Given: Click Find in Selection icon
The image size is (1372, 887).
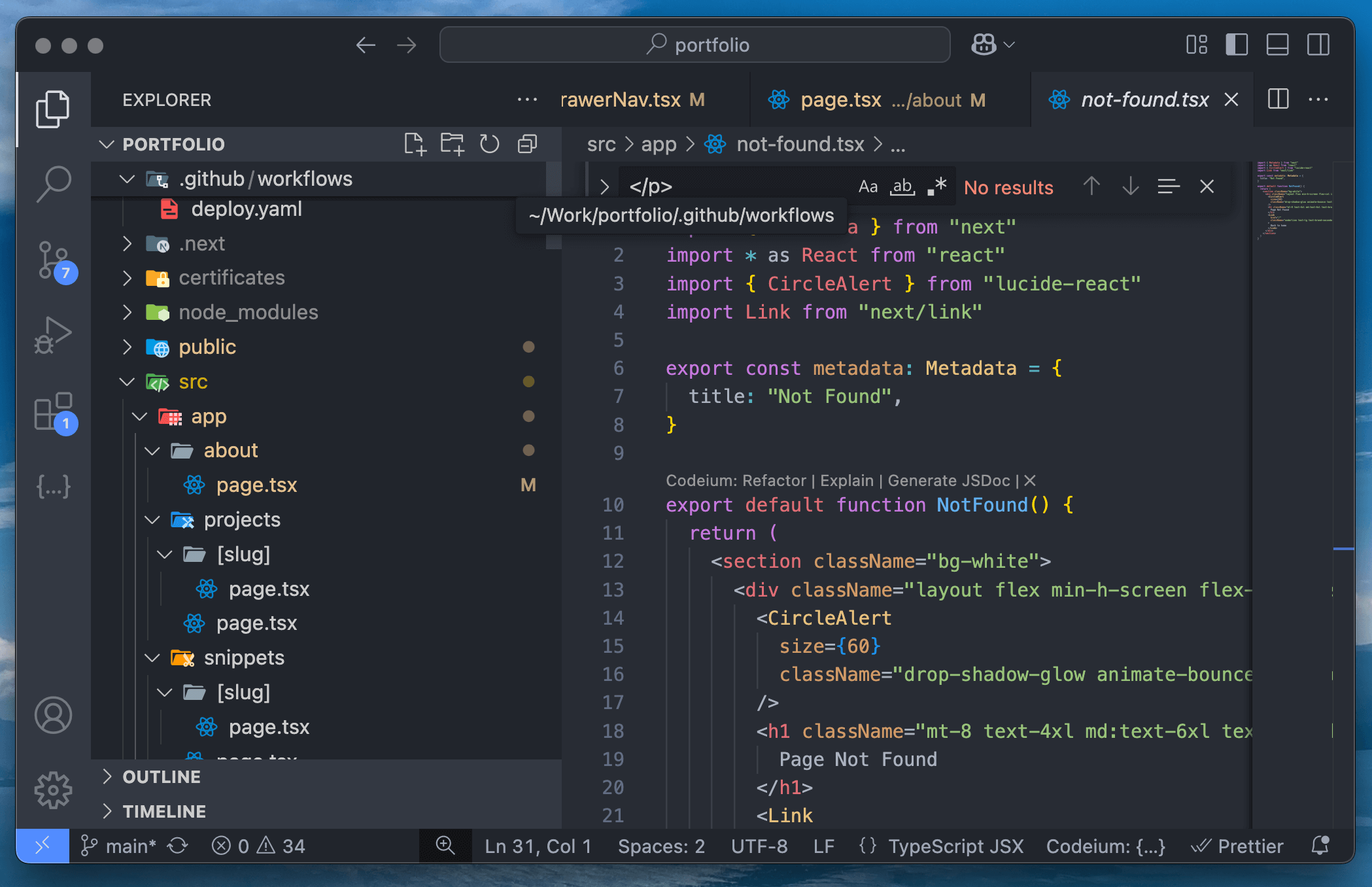Looking at the screenshot, I should (1169, 187).
